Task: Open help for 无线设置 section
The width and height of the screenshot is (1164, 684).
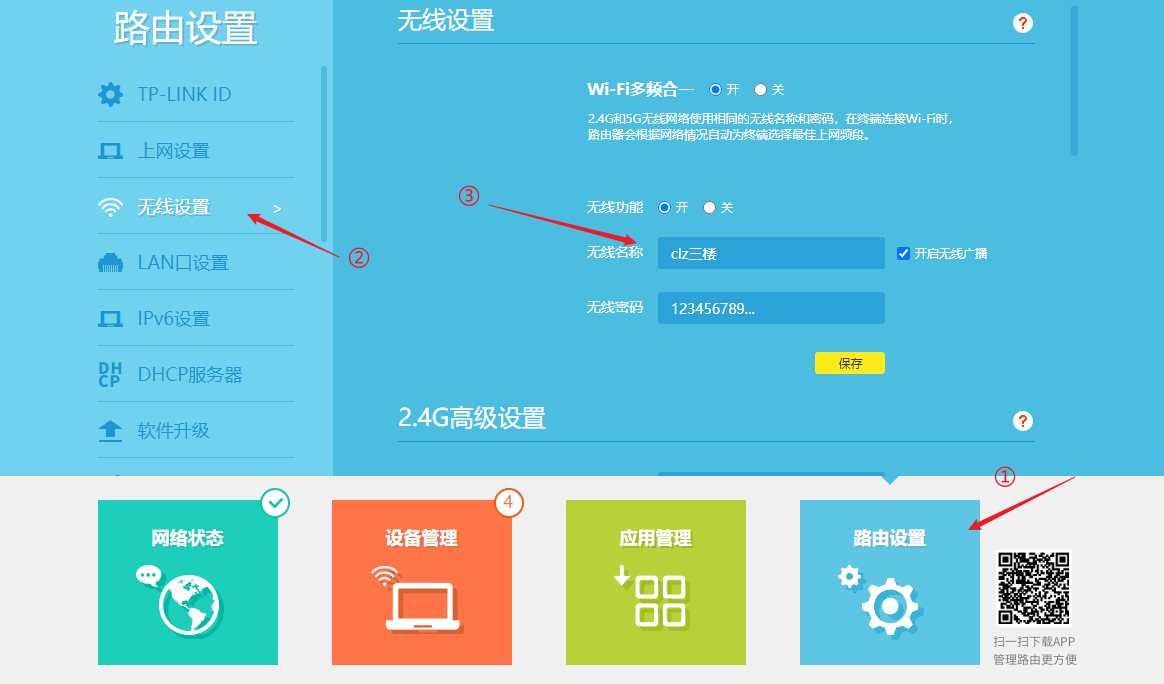Action: tap(1023, 23)
